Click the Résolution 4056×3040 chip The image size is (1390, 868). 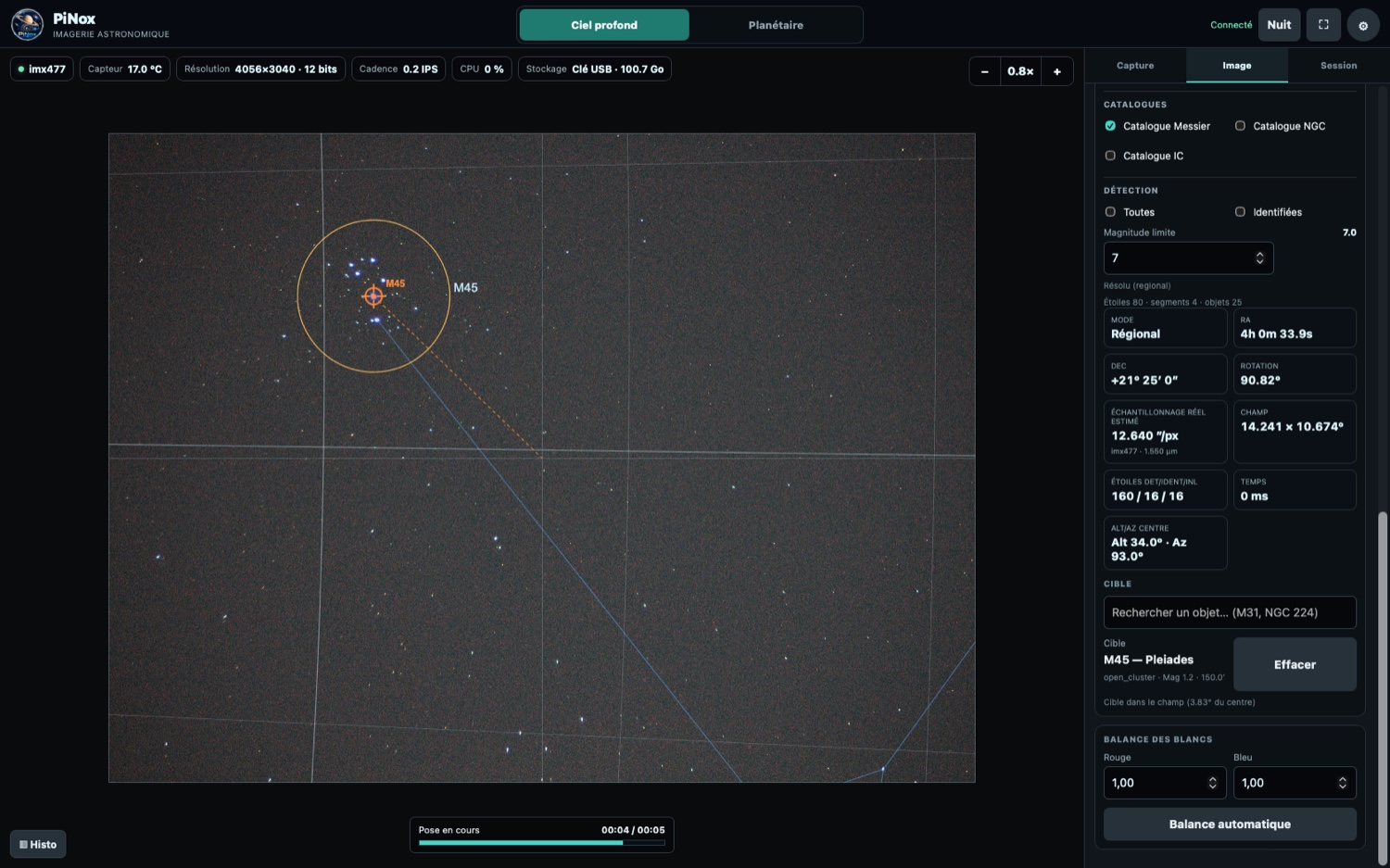click(260, 69)
